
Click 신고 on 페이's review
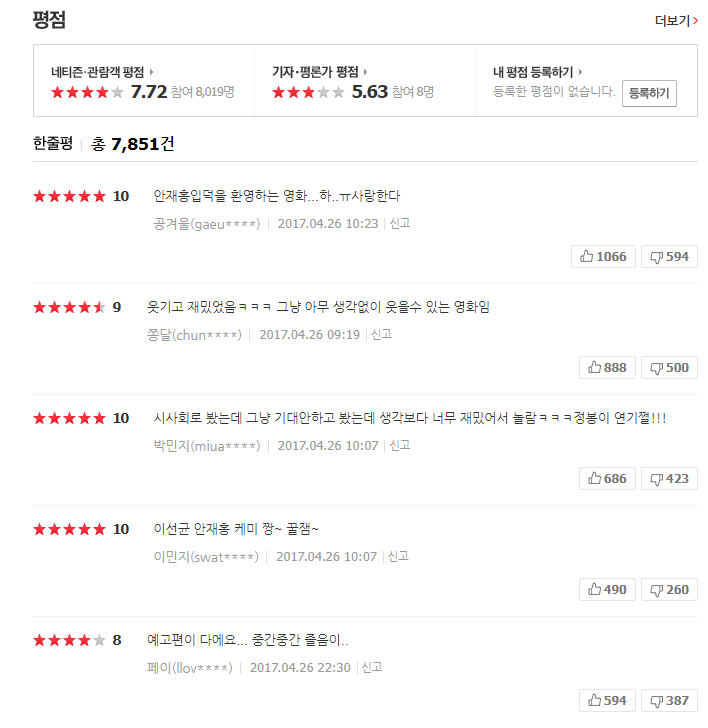point(372,668)
